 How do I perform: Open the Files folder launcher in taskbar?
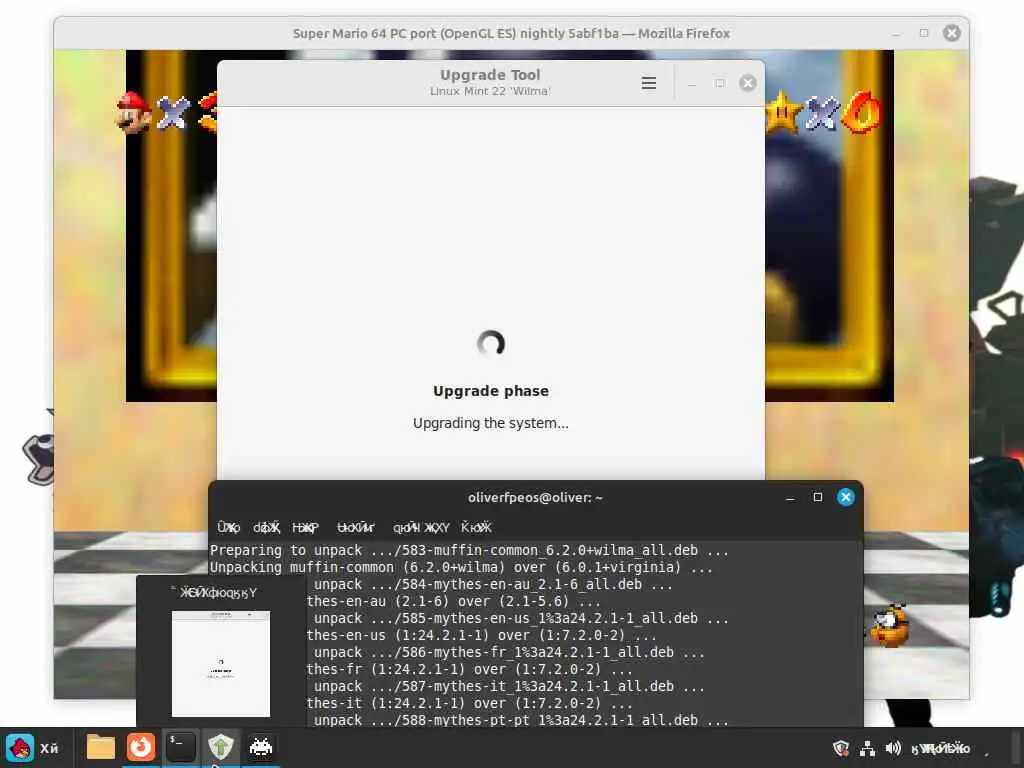click(101, 747)
